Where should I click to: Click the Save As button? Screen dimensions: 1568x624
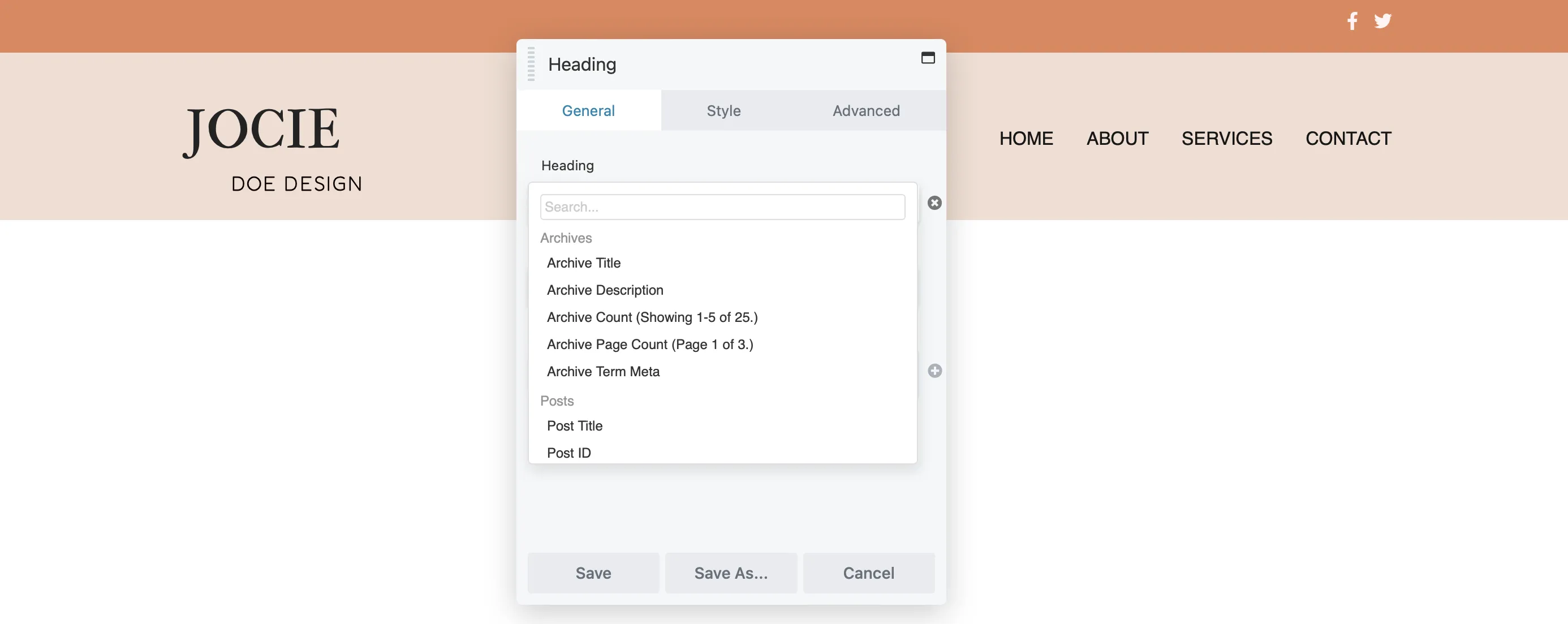click(731, 573)
